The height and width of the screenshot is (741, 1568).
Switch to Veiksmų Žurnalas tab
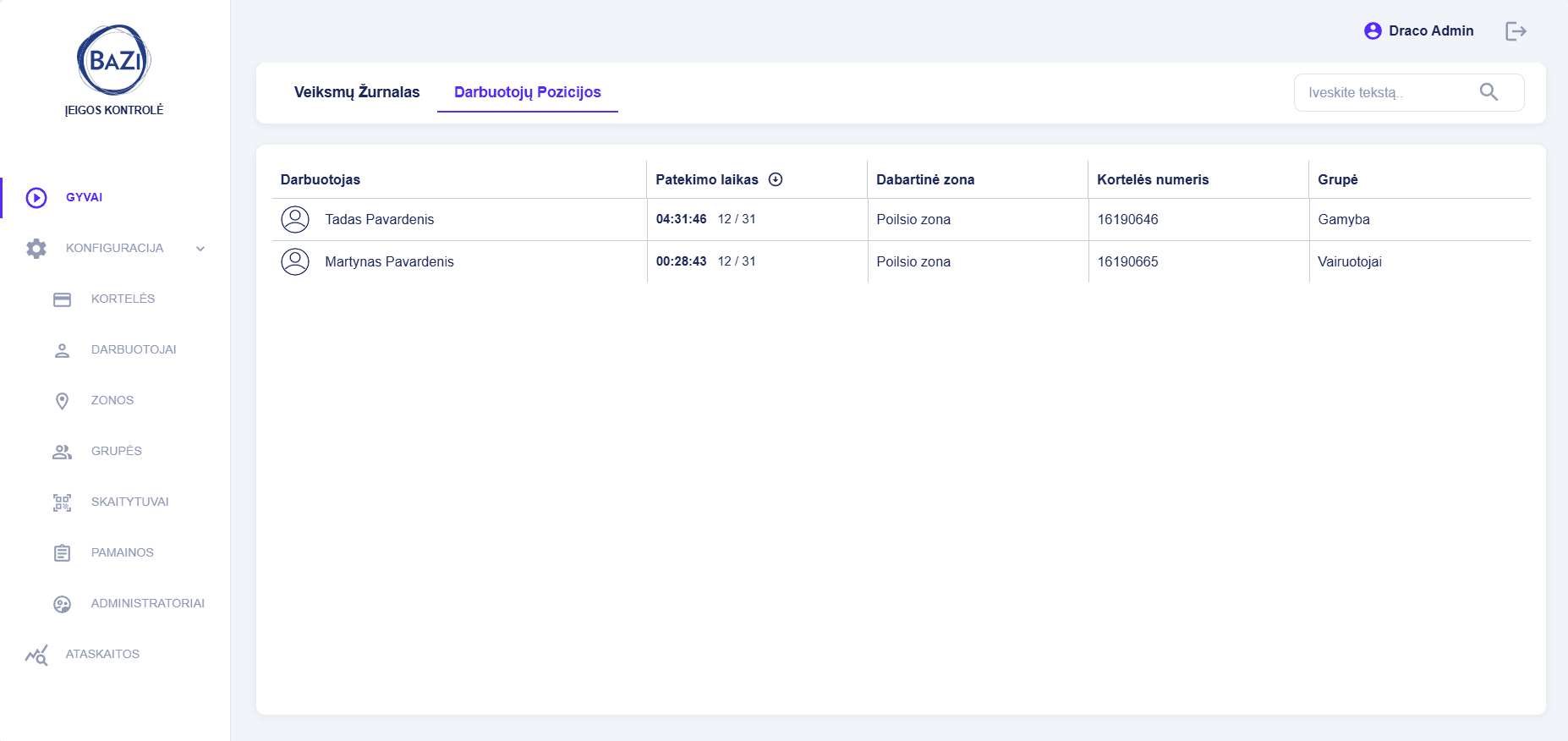357,92
